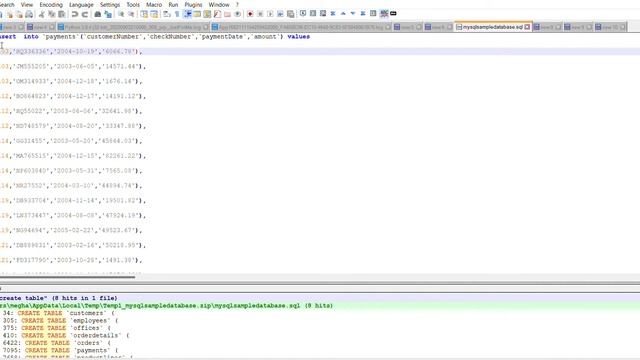The width and height of the screenshot is (640, 360).
Task: Click the Redo arrow icon
Action: (x=85, y=14)
